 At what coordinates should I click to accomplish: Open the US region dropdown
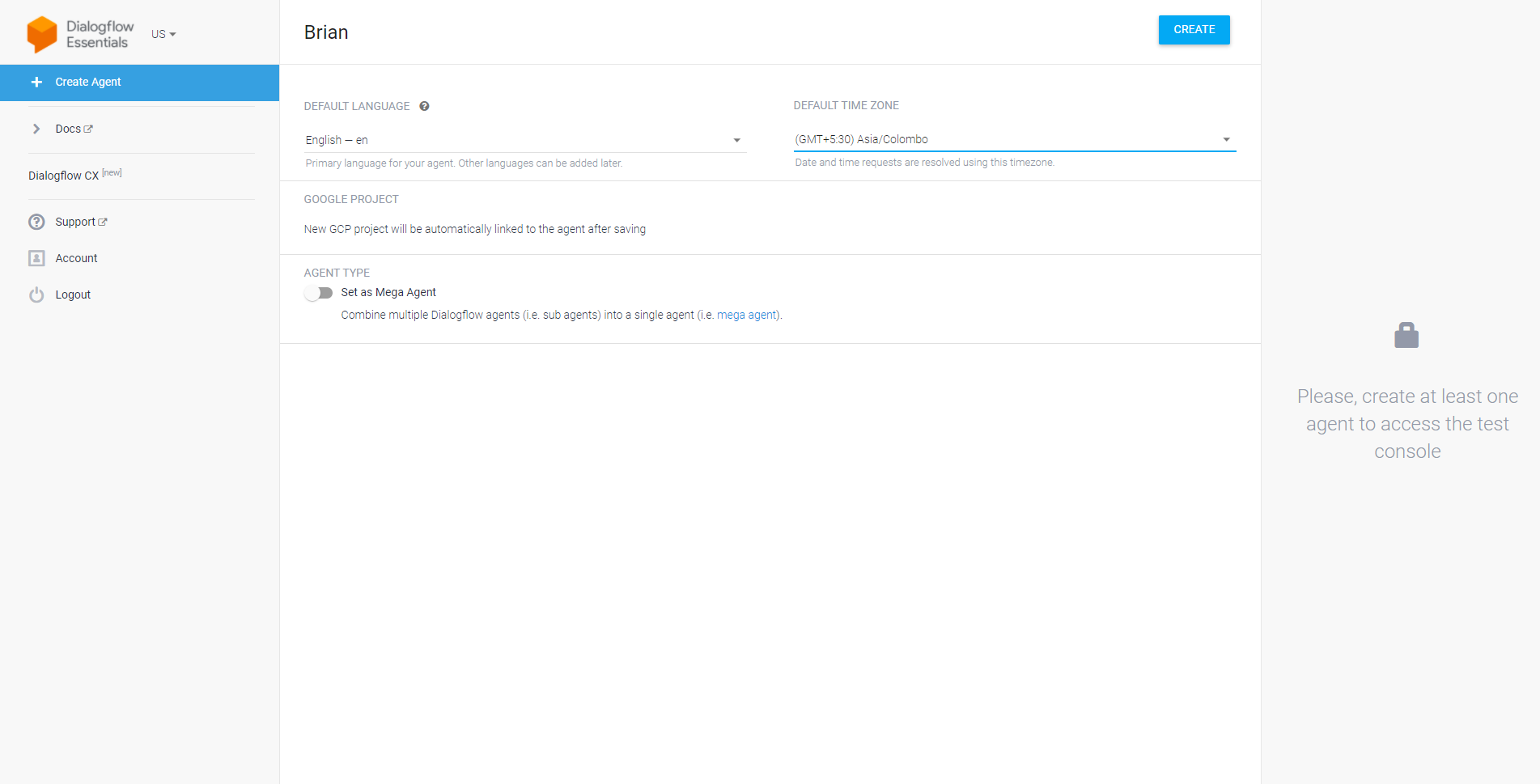coord(163,34)
